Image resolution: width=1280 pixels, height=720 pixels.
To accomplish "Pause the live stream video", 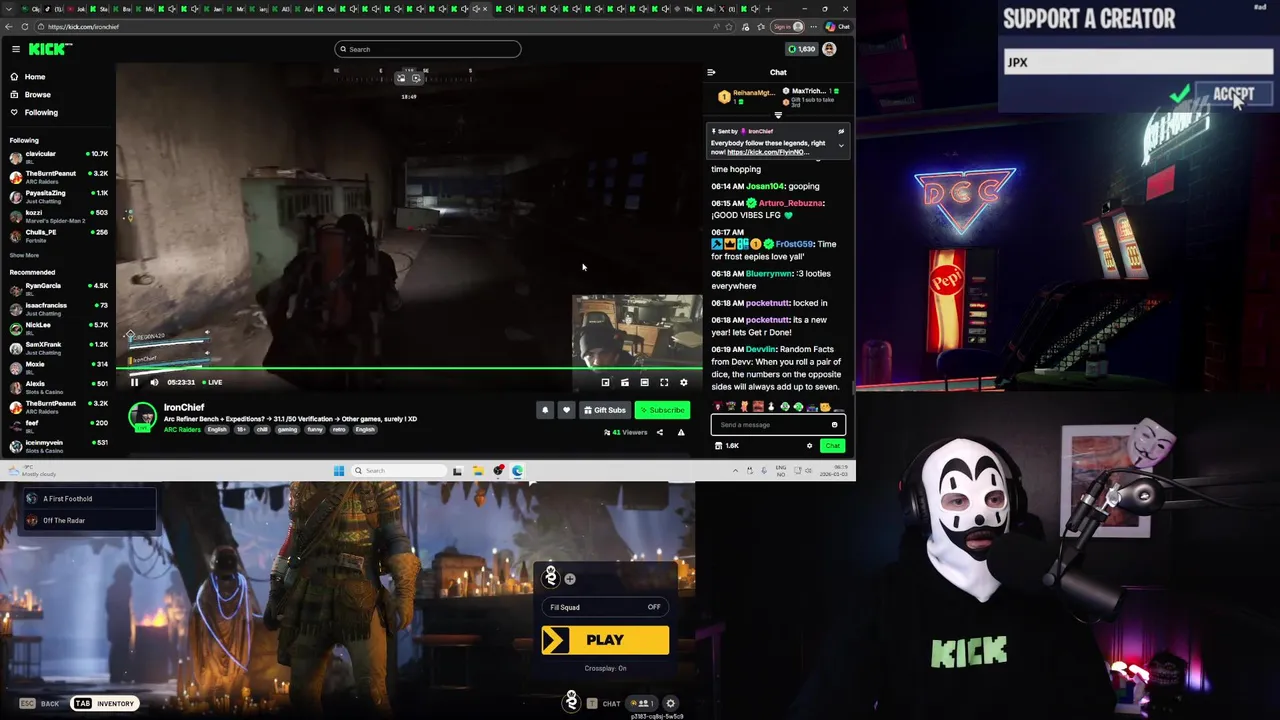I will coord(134,382).
